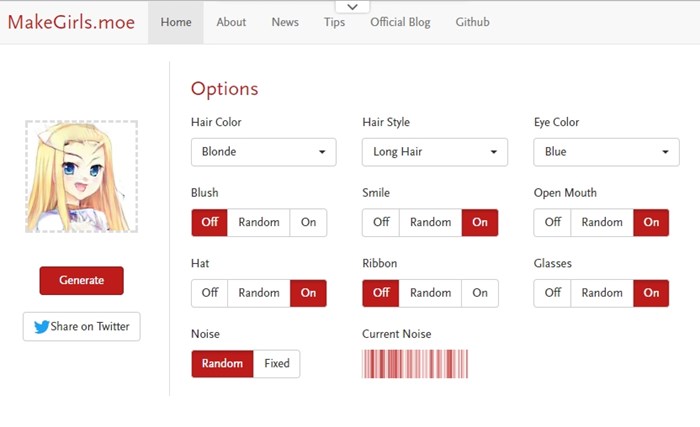This screenshot has width=700, height=427.
Task: Click the MakeGirls.moe logo
Action: [71, 22]
